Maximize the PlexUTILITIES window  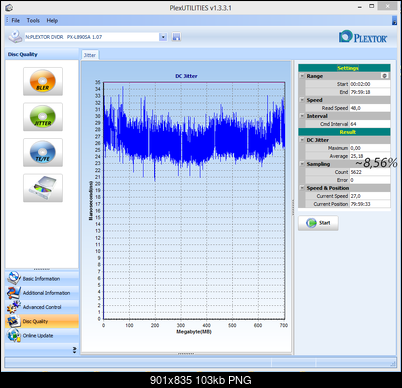point(372,7)
